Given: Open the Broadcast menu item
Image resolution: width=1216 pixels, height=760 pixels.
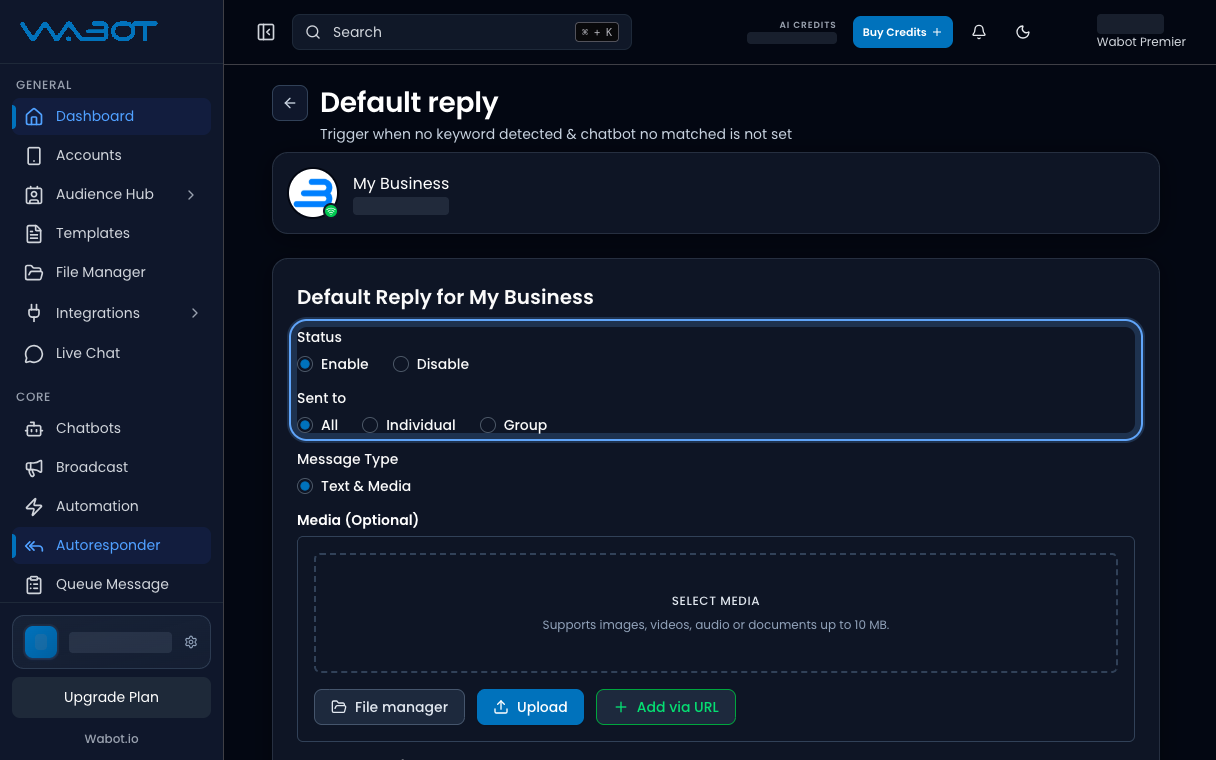Looking at the screenshot, I should (x=111, y=467).
